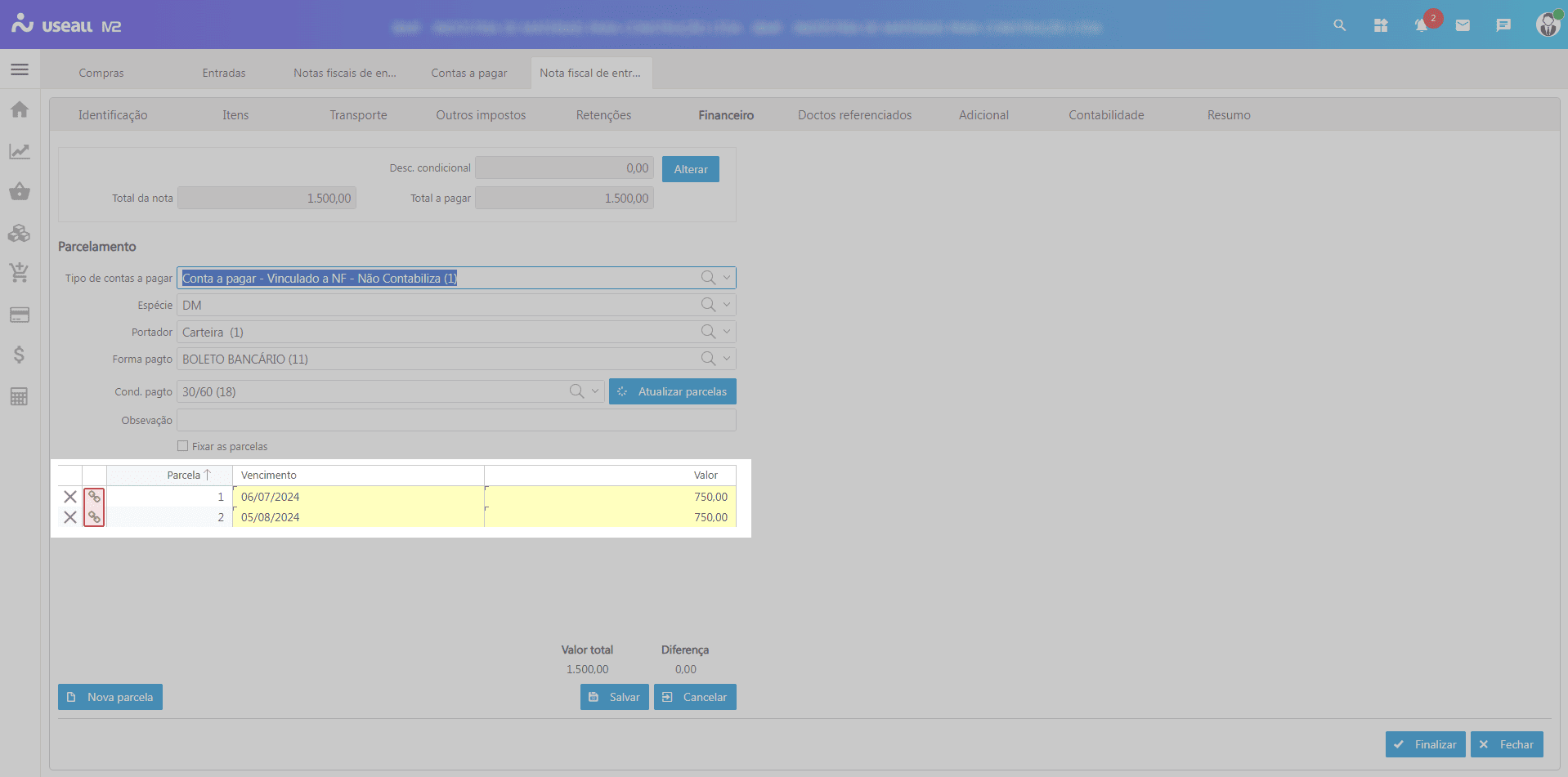Click the home icon in sidebar
The width and height of the screenshot is (1568, 777).
coord(20,110)
